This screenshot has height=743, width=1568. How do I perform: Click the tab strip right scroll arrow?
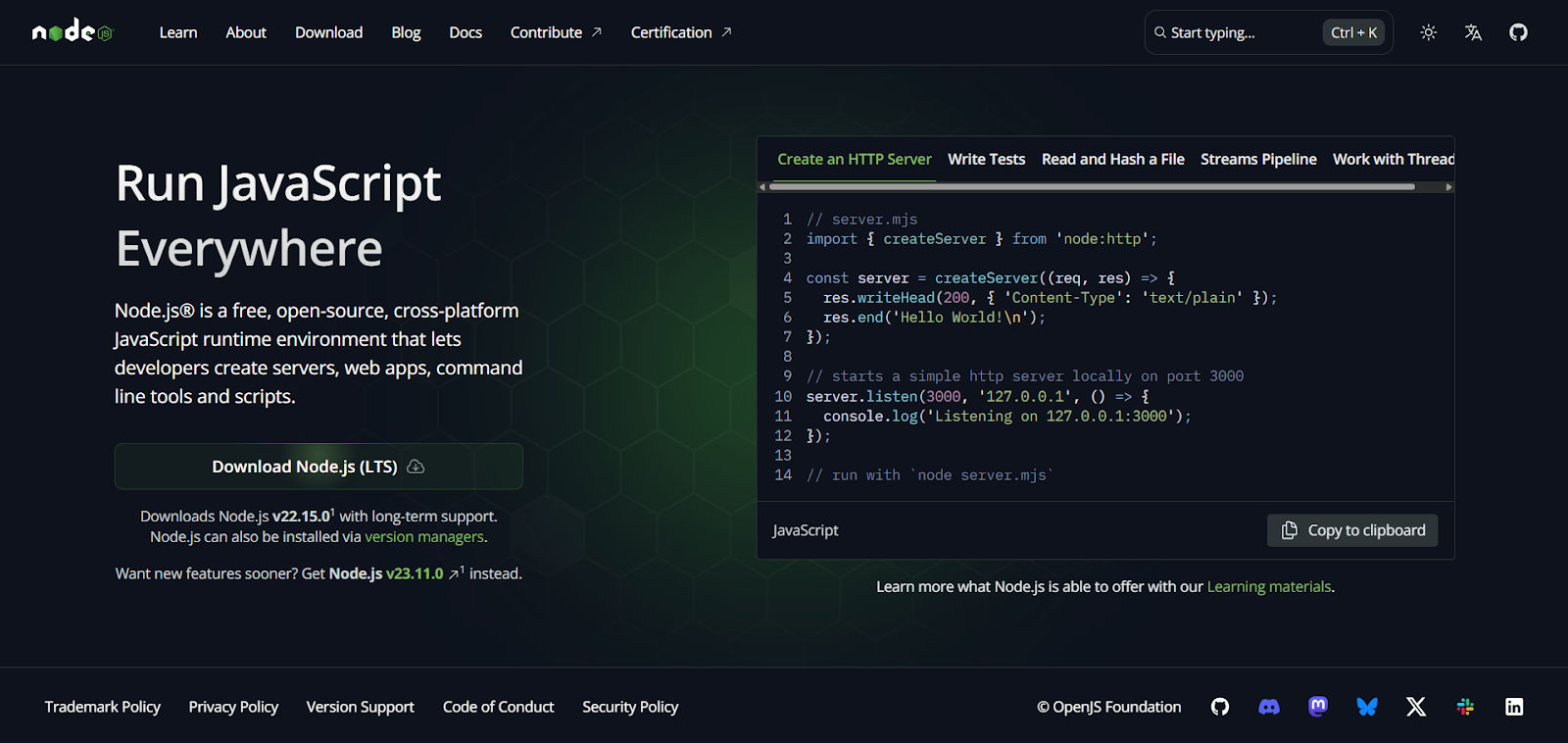pos(1448,186)
